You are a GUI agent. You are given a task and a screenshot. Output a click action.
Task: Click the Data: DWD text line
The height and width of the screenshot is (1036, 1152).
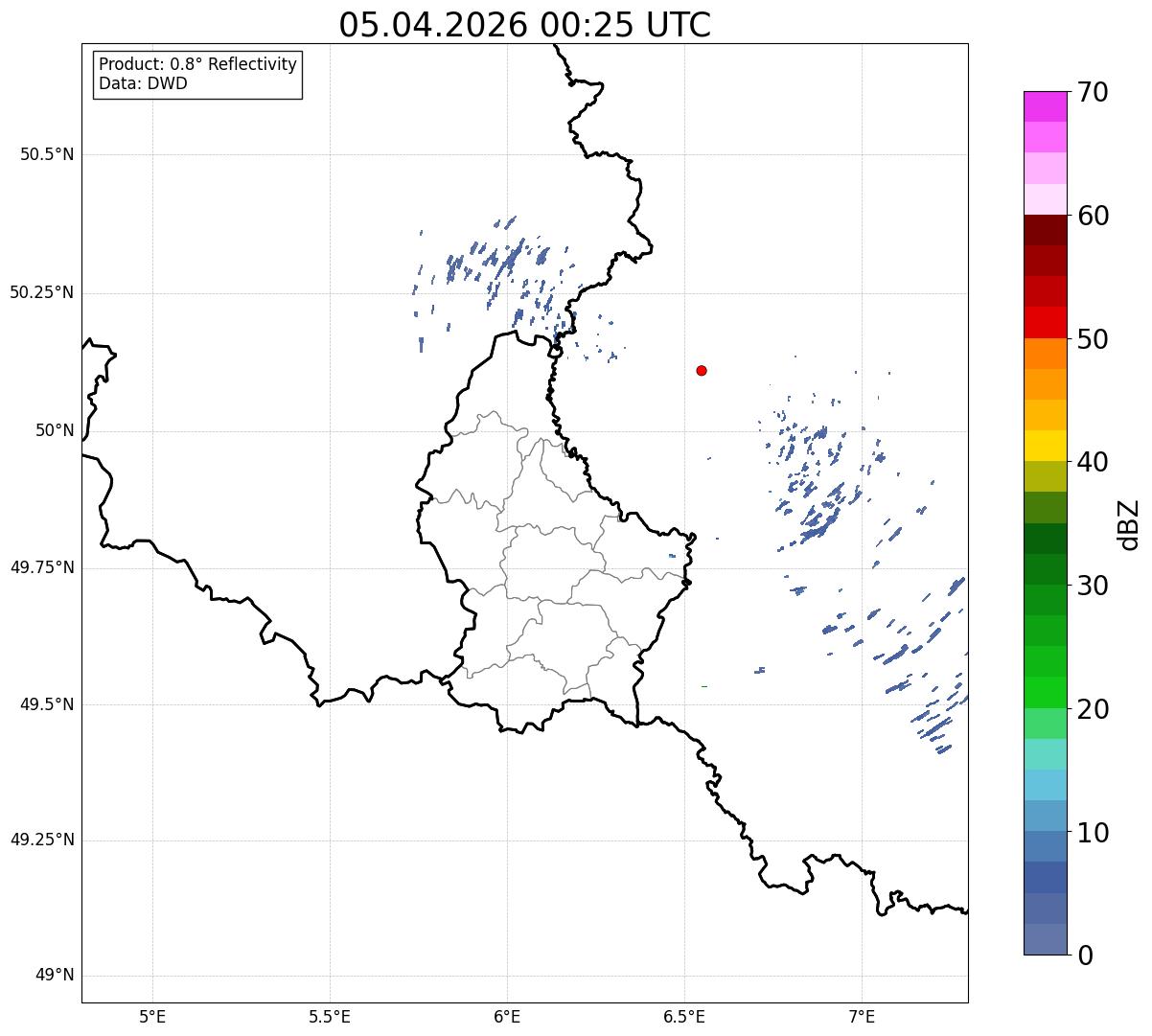pos(144,83)
